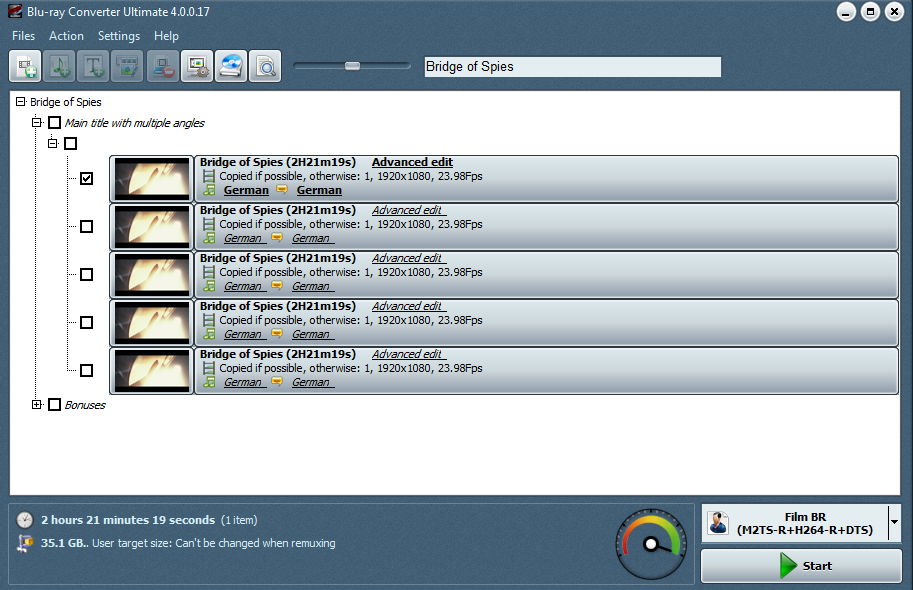Uncheck the first Bridge of Spies title checkbox
The width and height of the screenshot is (913, 590).
86,178
